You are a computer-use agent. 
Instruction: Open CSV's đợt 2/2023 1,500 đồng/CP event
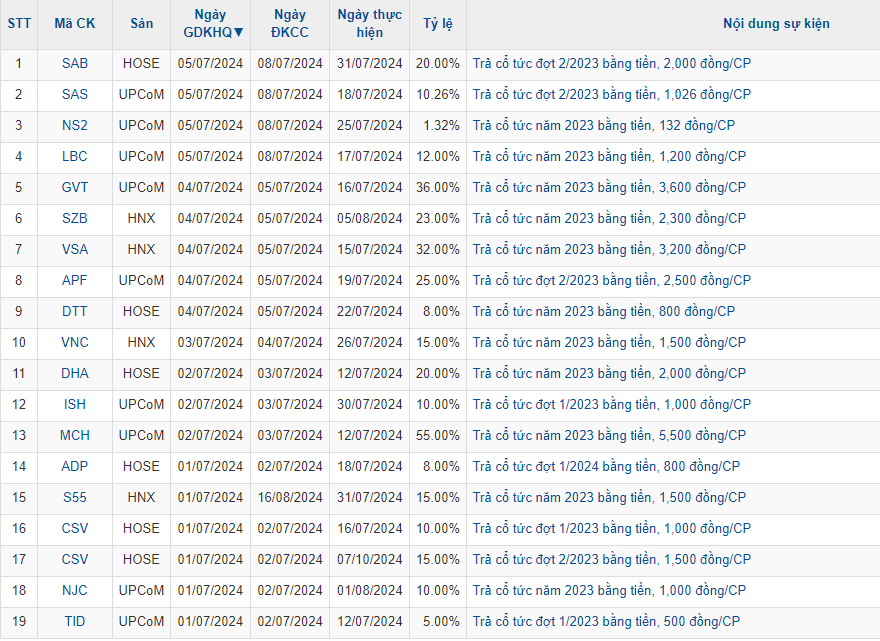(611, 559)
